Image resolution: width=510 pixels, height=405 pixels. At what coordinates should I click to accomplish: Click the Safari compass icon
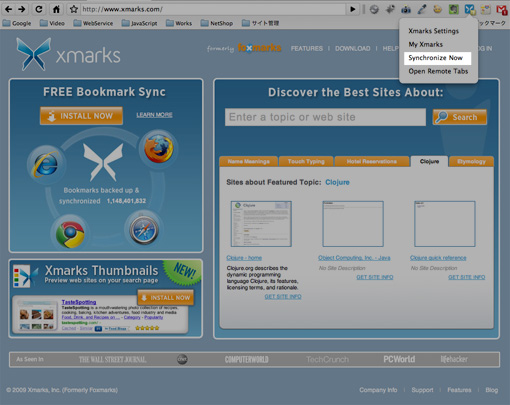pyautogui.click(x=144, y=230)
